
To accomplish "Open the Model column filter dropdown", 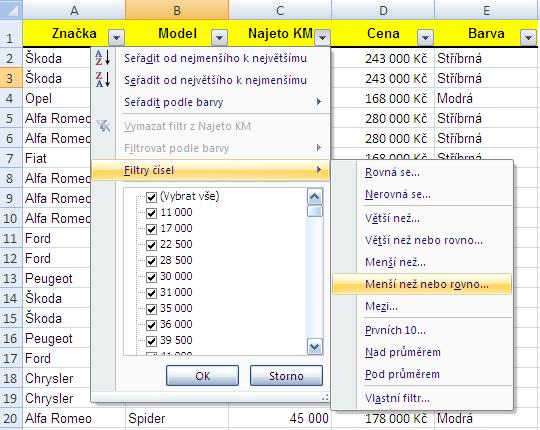I will click(x=219, y=37).
